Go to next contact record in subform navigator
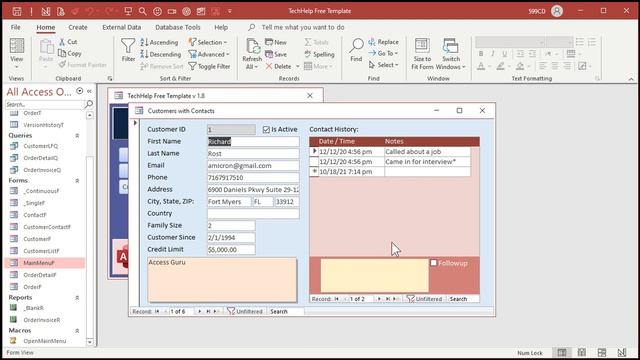This screenshot has height=360, width=640. [379, 299]
